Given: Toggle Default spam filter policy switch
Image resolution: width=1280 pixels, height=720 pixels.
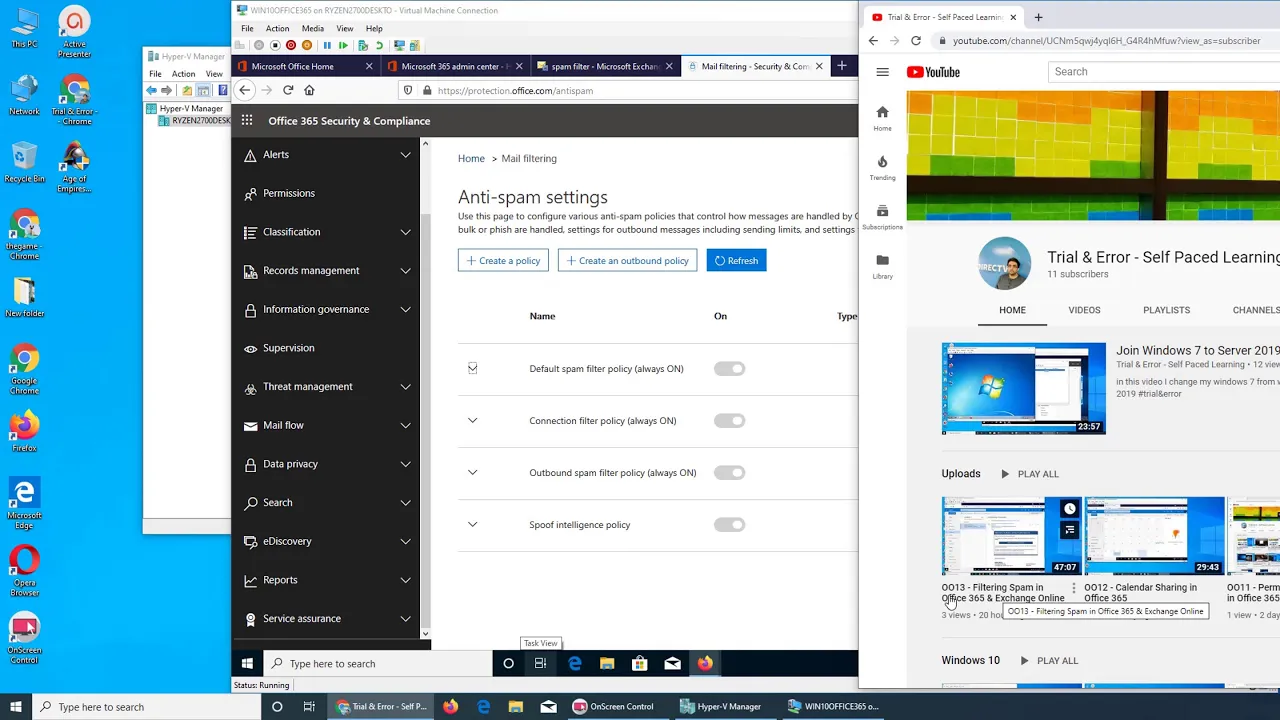Looking at the screenshot, I should (729, 369).
